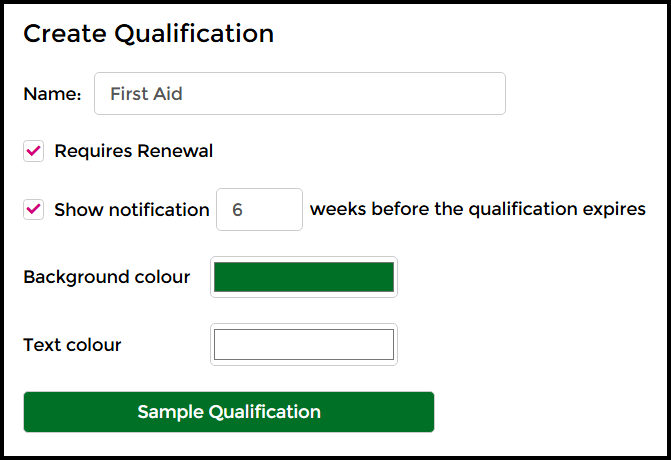
Task: Uncheck the Show notification checkbox
Action: (x=34, y=209)
